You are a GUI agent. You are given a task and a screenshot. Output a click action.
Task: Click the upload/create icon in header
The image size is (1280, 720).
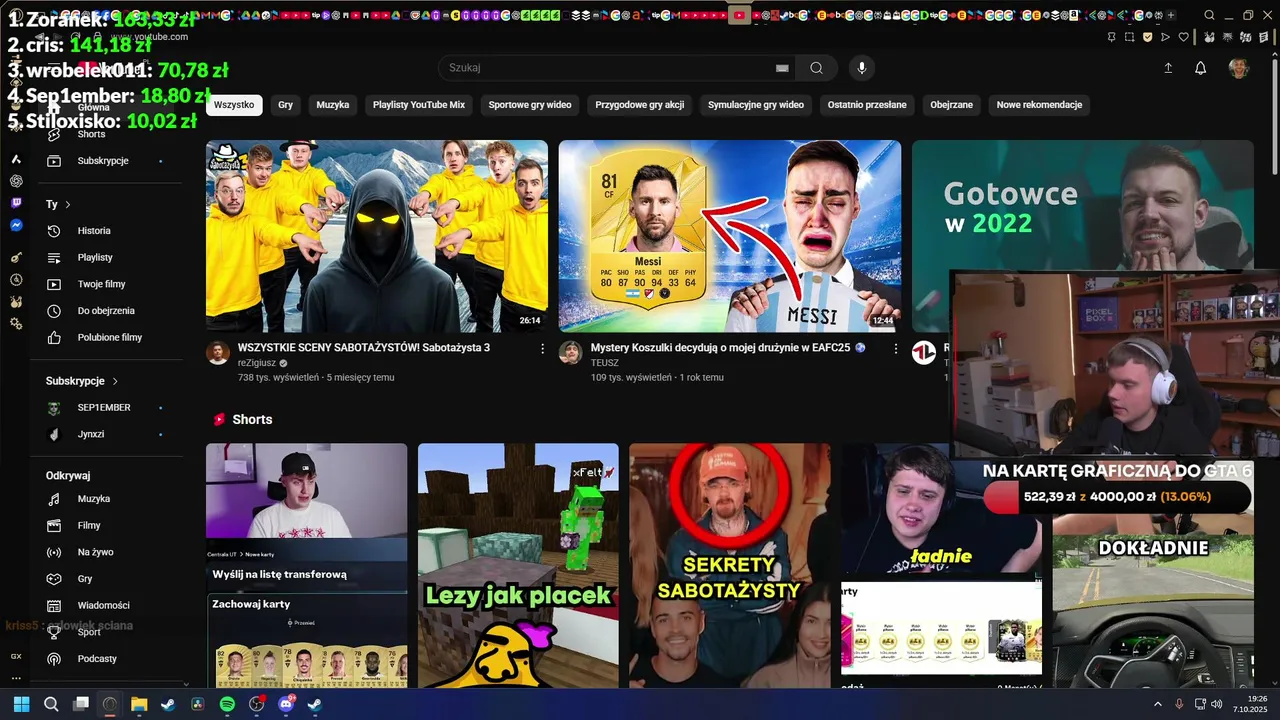tap(1168, 68)
